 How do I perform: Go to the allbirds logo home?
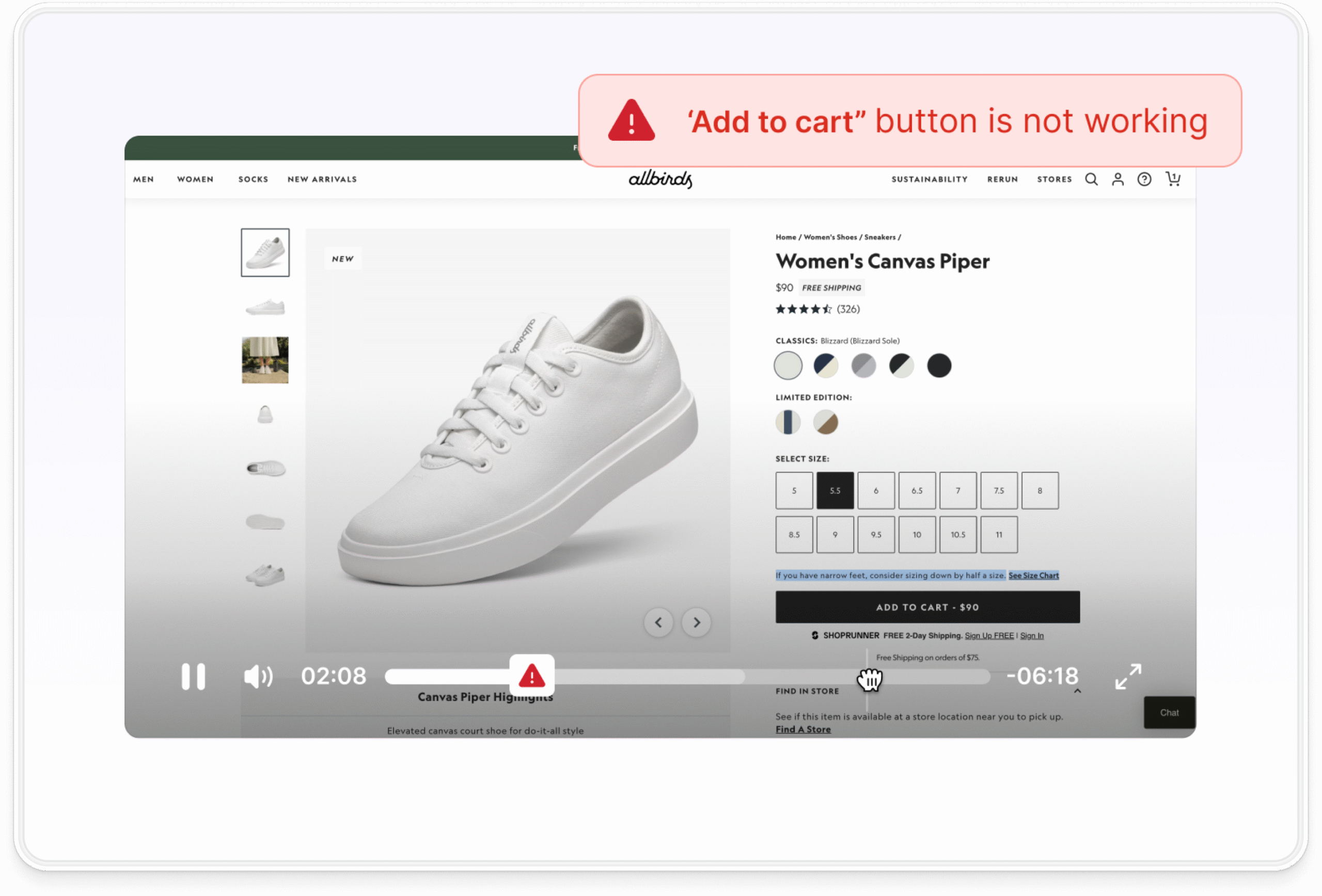point(660,179)
